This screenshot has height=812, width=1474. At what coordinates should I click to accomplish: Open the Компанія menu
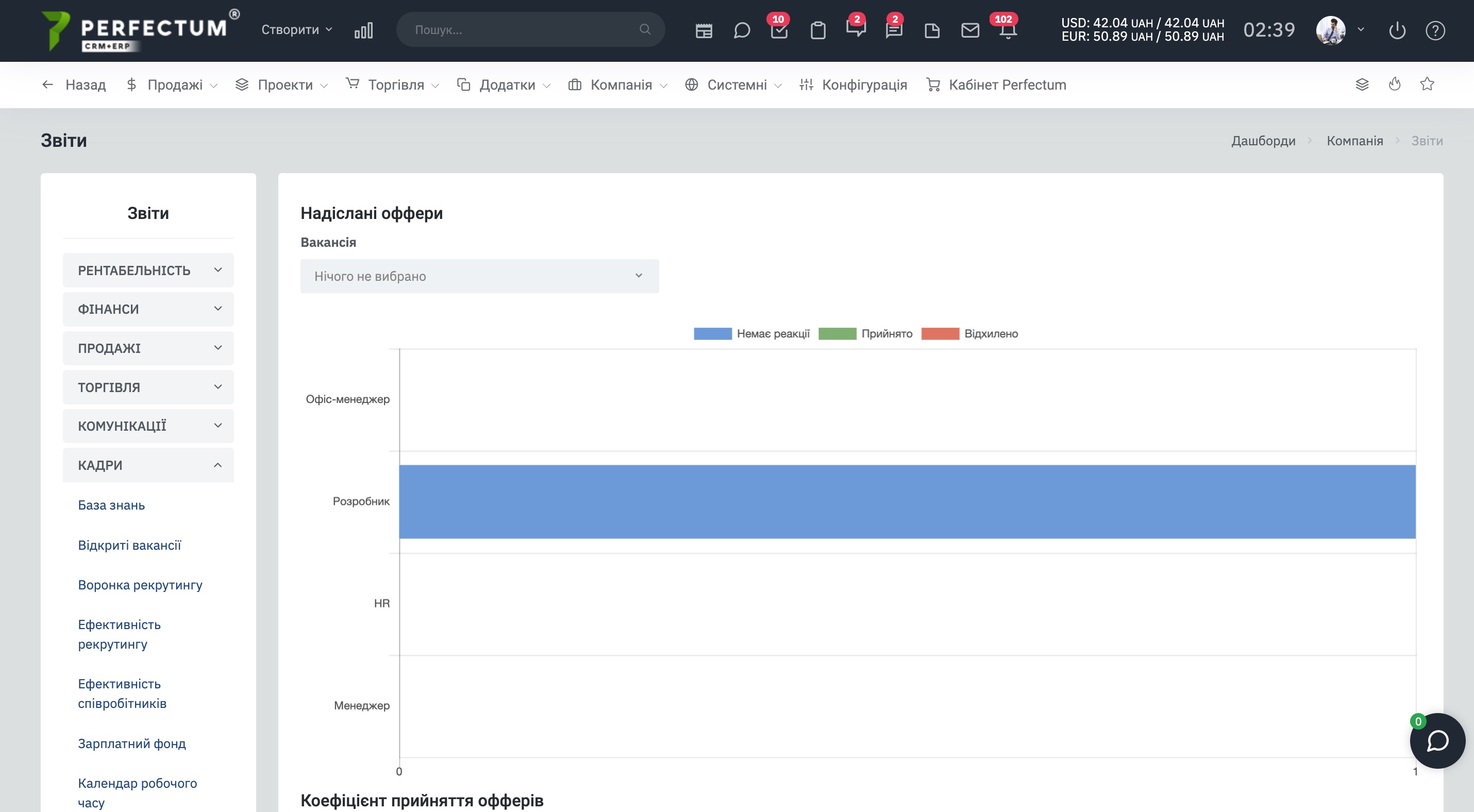[618, 84]
